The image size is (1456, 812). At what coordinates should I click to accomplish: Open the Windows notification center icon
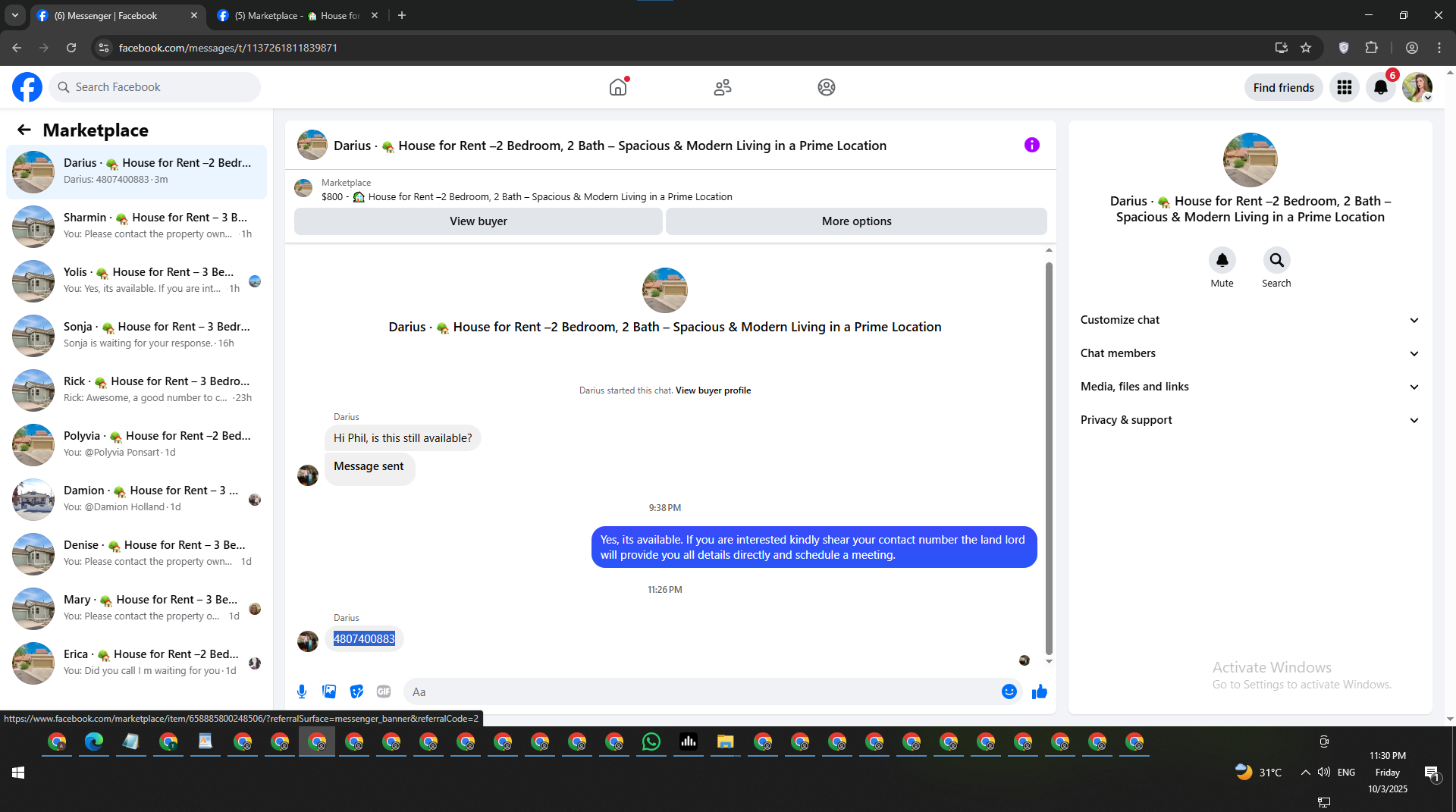point(1432,773)
